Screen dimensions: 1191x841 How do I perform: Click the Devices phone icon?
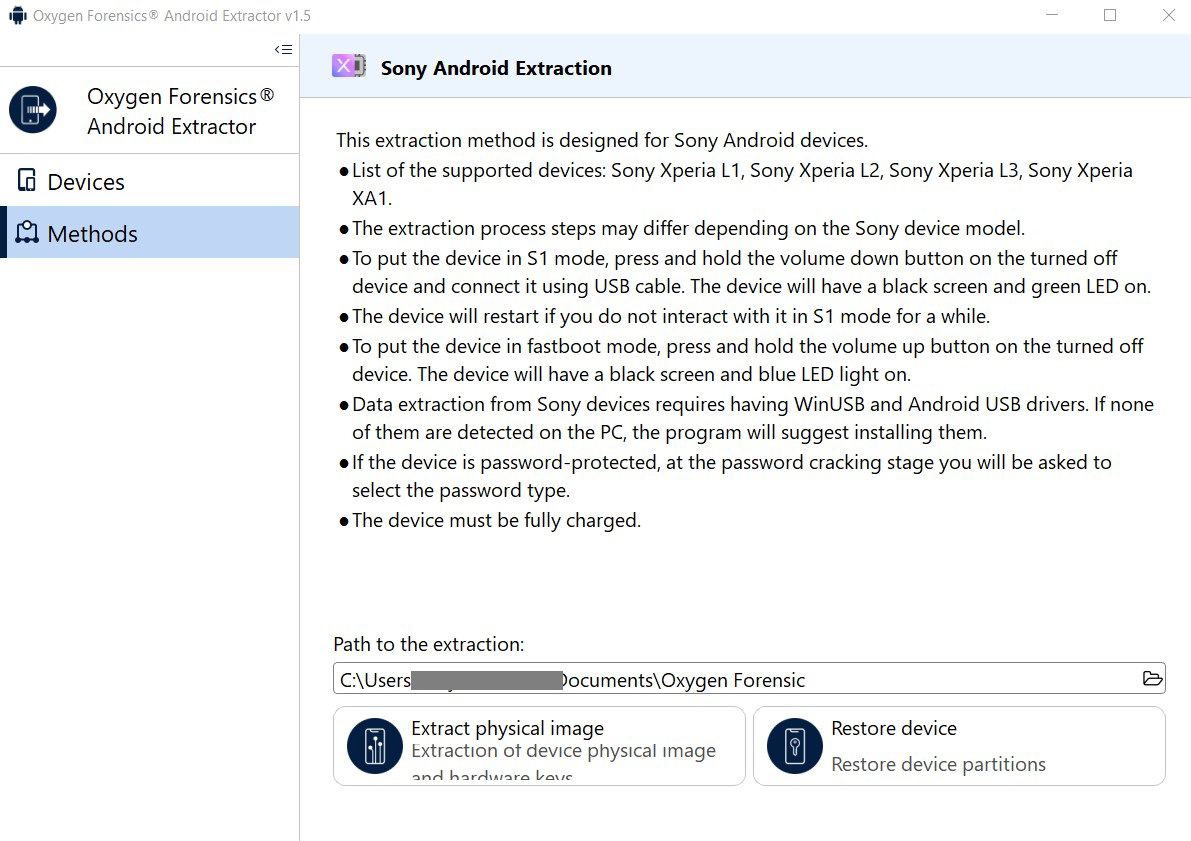[27, 181]
